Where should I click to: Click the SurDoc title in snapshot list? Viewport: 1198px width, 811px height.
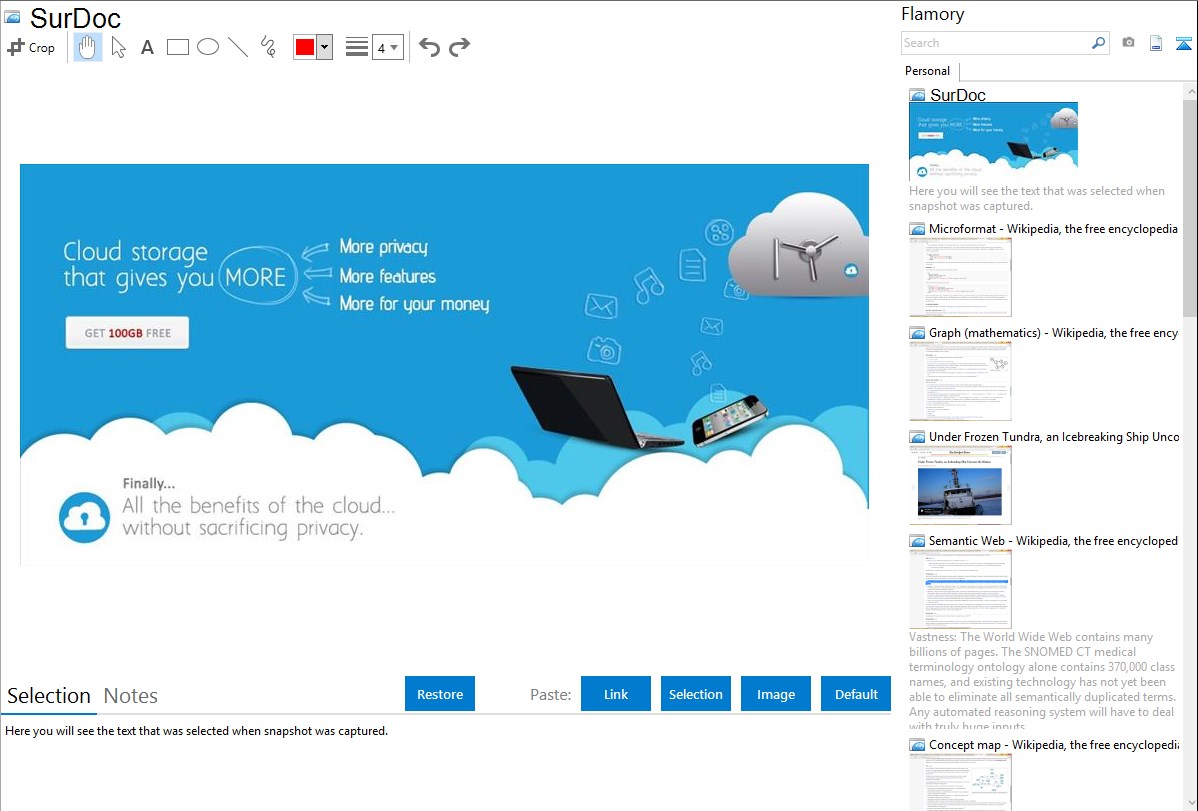click(957, 96)
